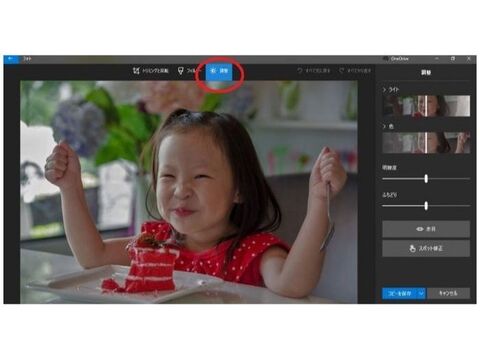Select the Adjustments (調整) tab

[x=219, y=71]
